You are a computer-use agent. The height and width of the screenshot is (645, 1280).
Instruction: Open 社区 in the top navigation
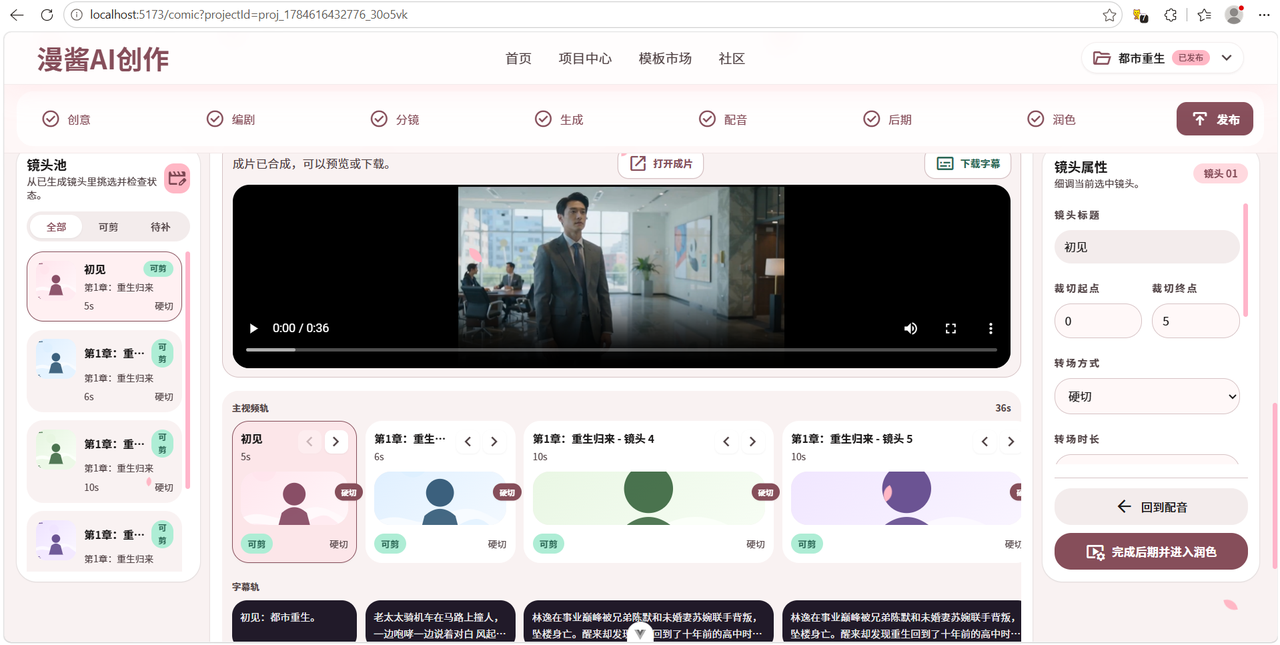[x=732, y=58]
